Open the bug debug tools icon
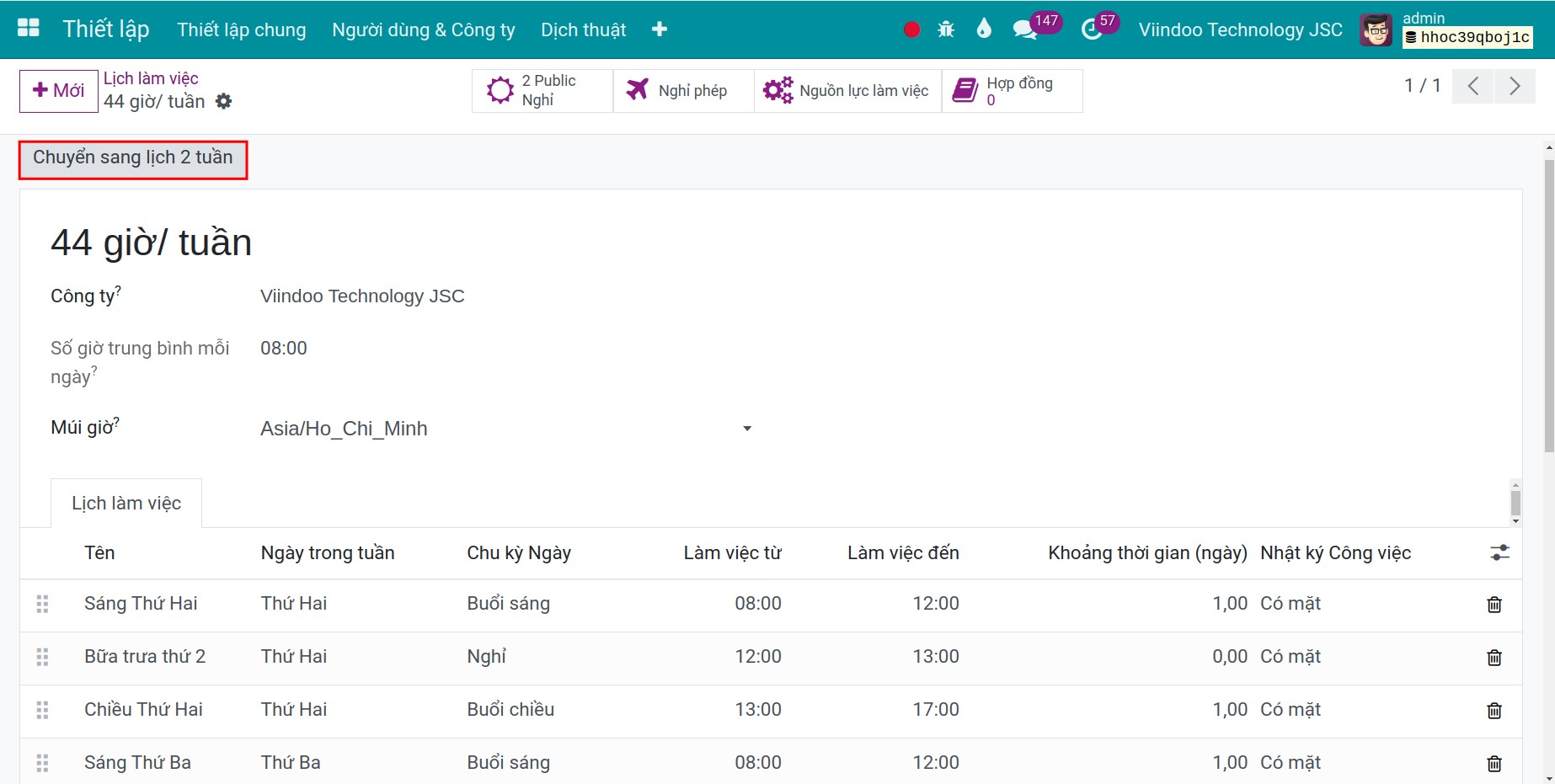The image size is (1555, 784). pyautogui.click(x=946, y=29)
